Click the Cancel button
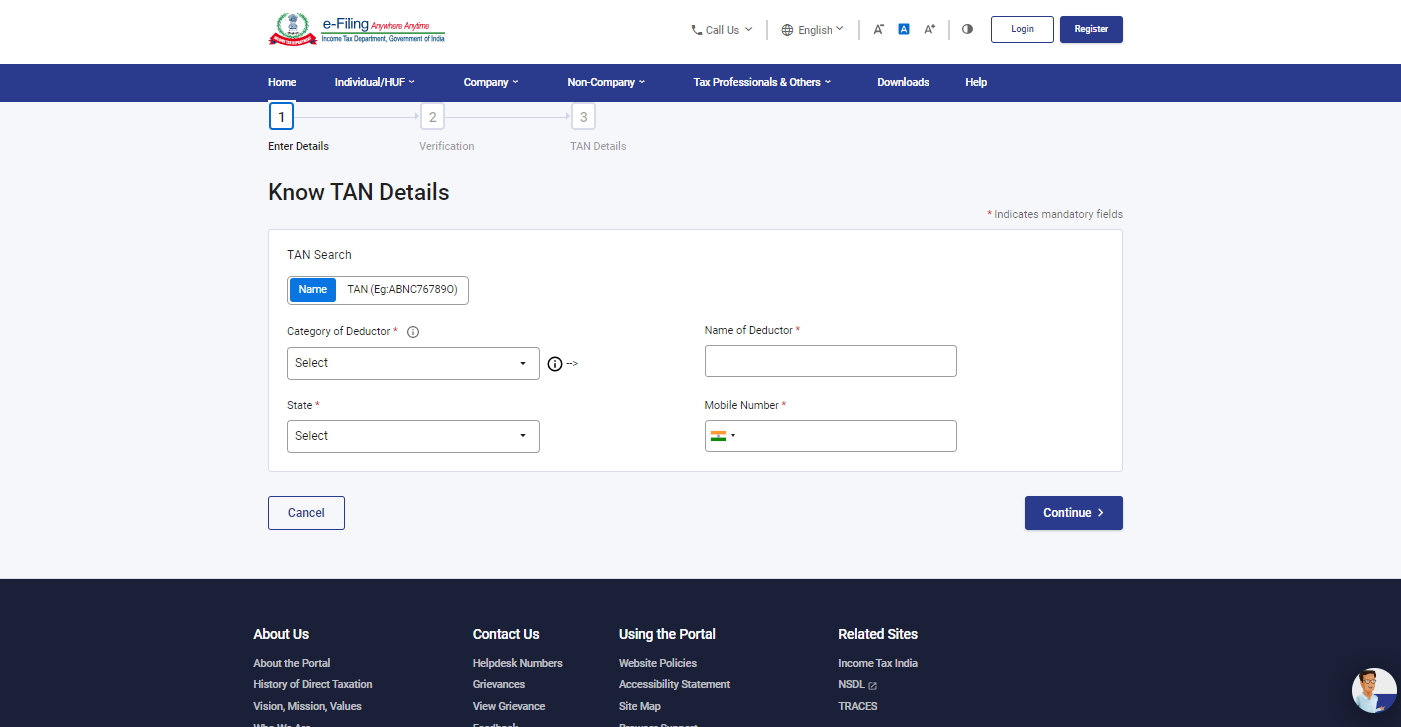Viewport: 1401px width, 727px height. 306,513
